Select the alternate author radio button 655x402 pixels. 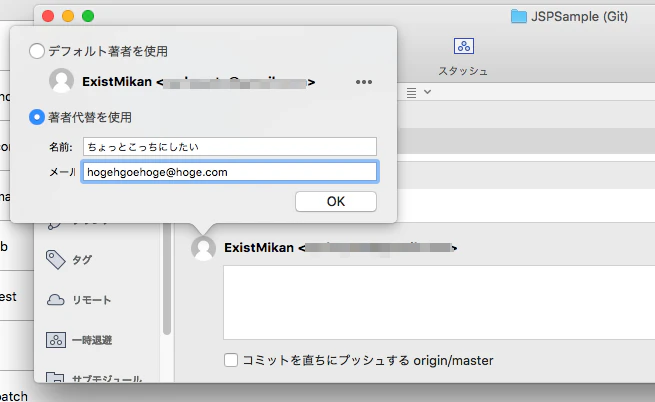tap(37, 117)
